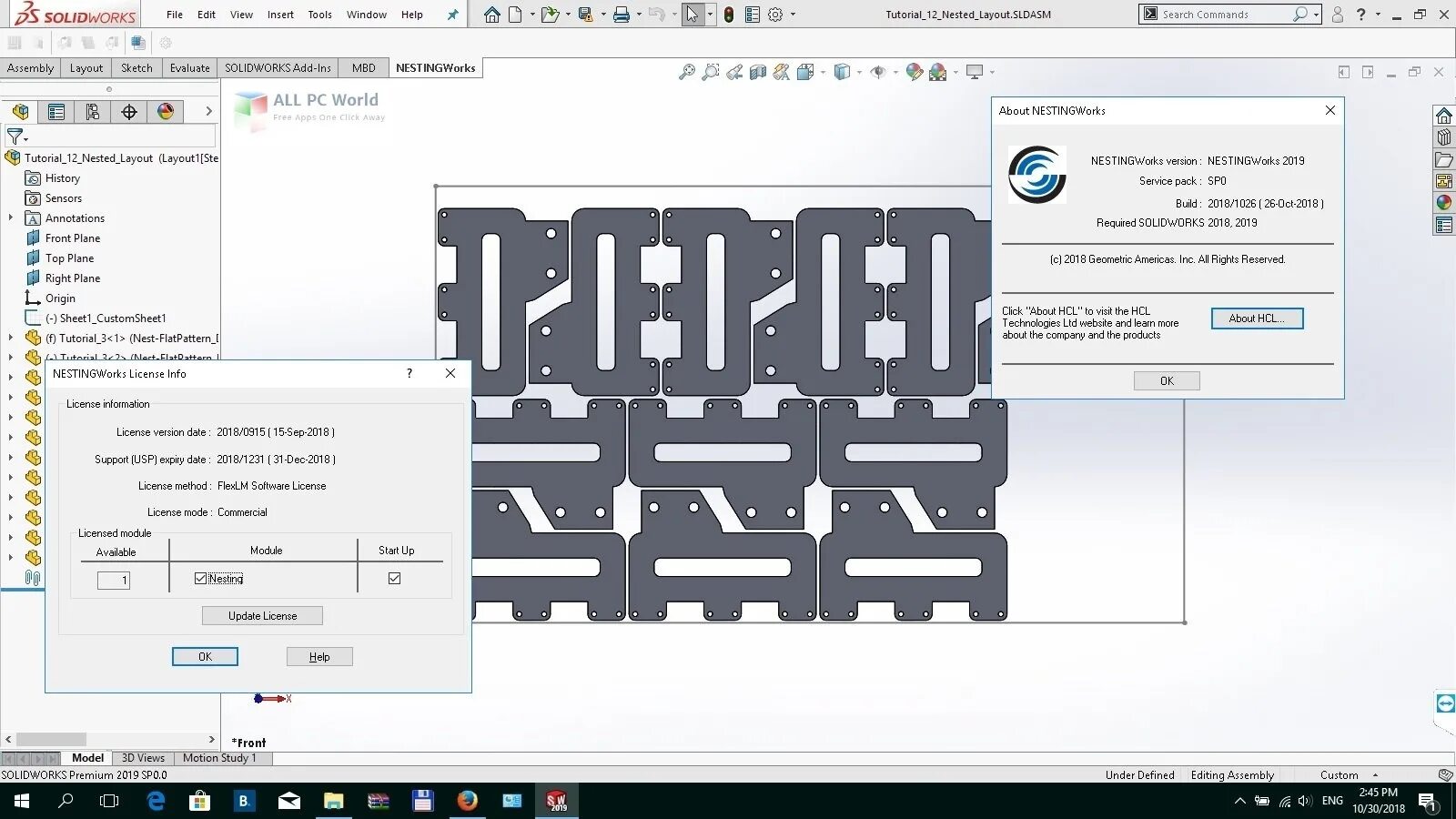The height and width of the screenshot is (819, 1456).
Task: Open the File menu
Action: (x=175, y=15)
